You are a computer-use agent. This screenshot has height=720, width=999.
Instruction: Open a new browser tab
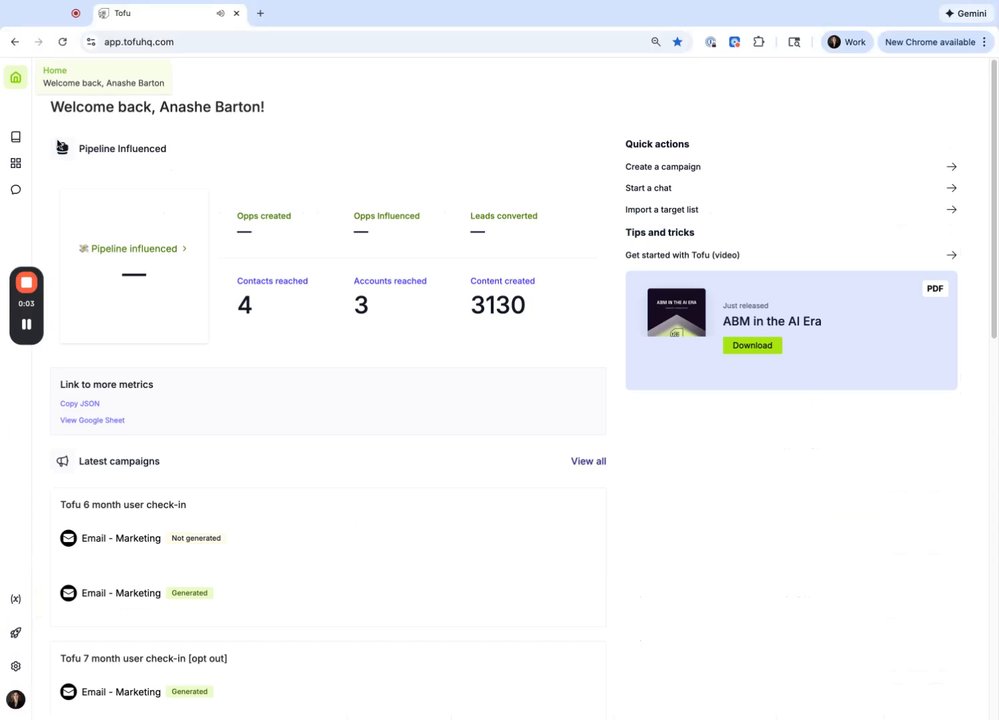click(260, 13)
